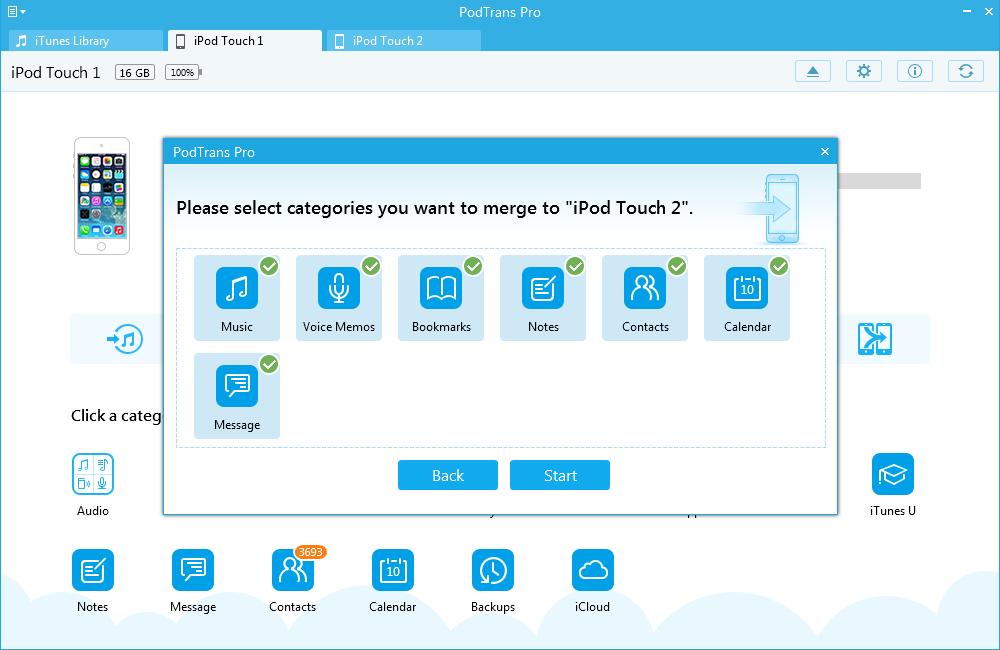Click the 100% battery indicator
Screen dimensions: 1000x650
(183, 72)
